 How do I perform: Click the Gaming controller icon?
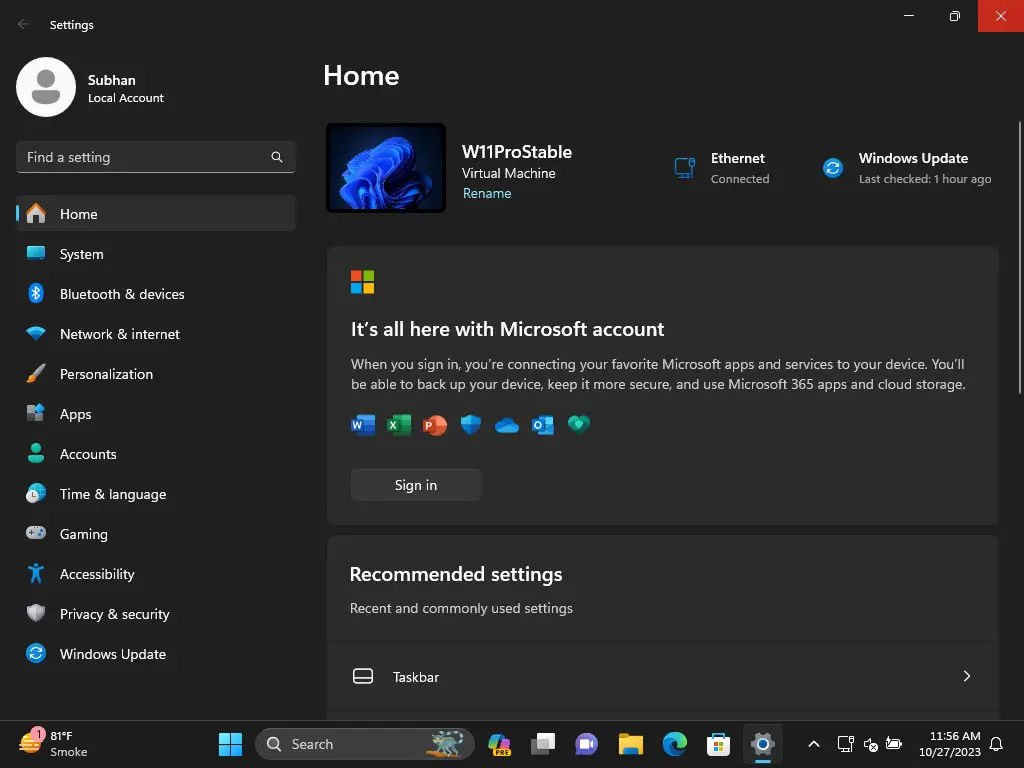point(36,533)
